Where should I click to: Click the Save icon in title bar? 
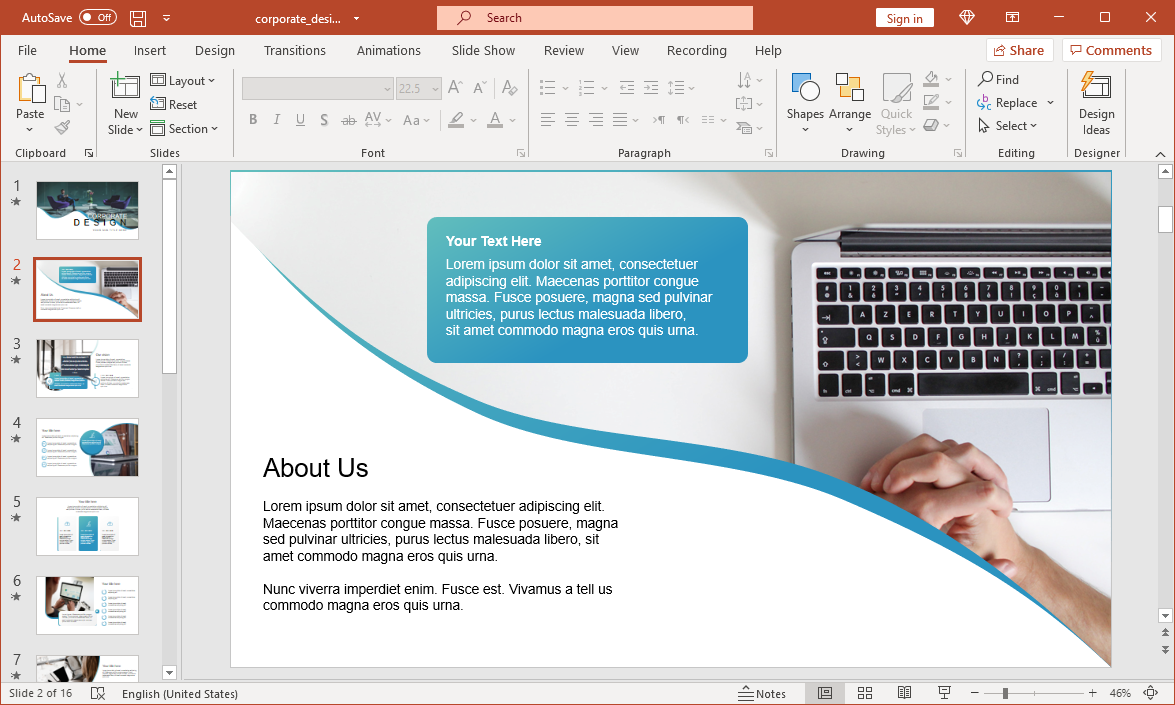138,18
